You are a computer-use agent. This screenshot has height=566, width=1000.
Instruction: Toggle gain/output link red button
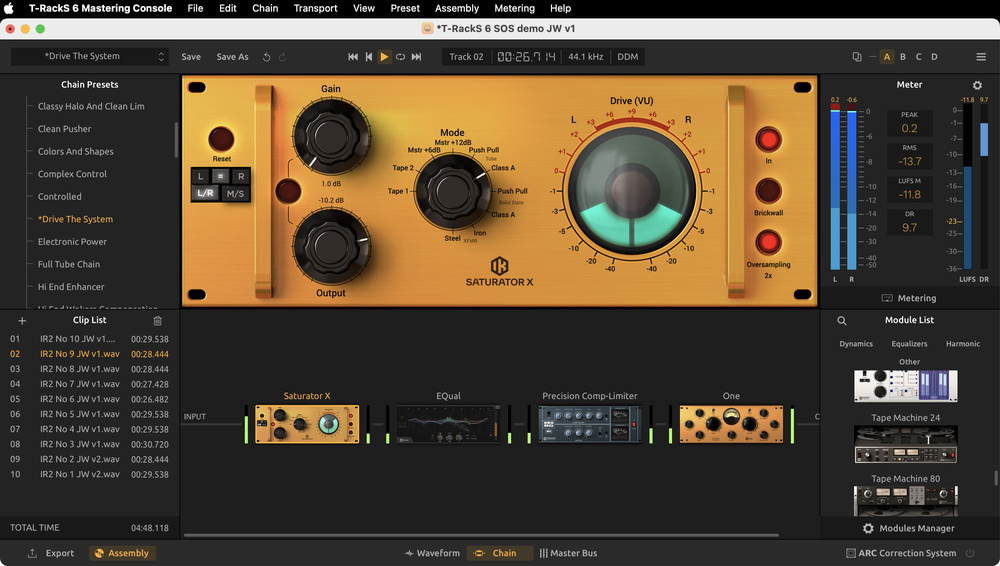(288, 191)
